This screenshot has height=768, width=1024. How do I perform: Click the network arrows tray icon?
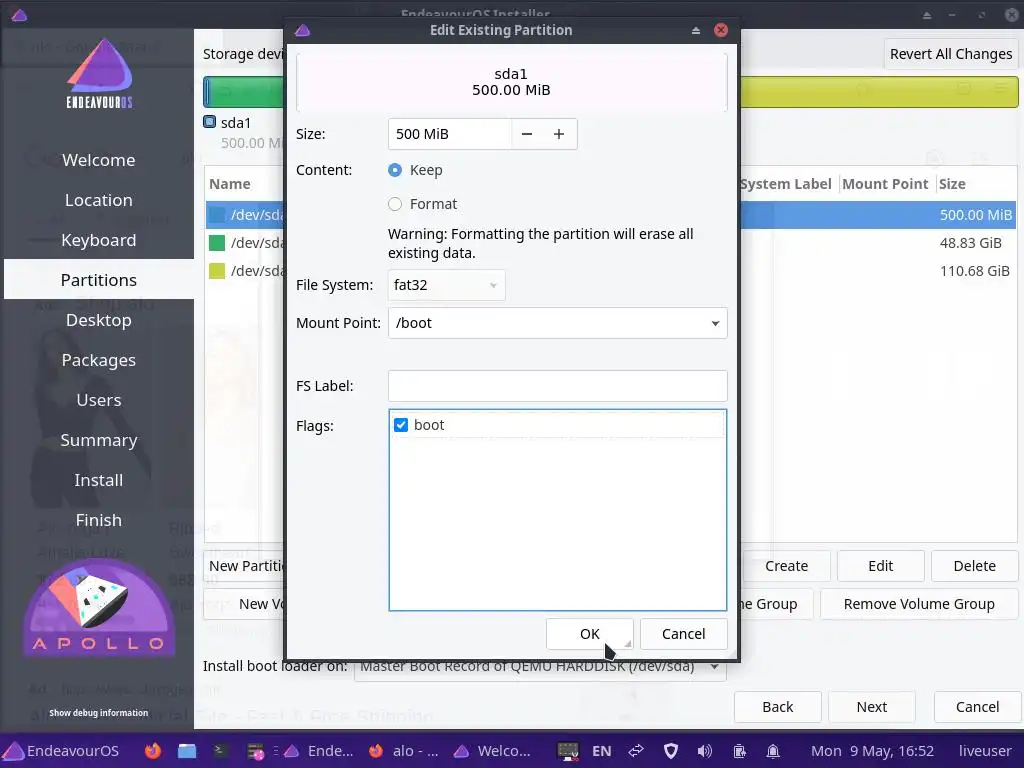[636, 751]
